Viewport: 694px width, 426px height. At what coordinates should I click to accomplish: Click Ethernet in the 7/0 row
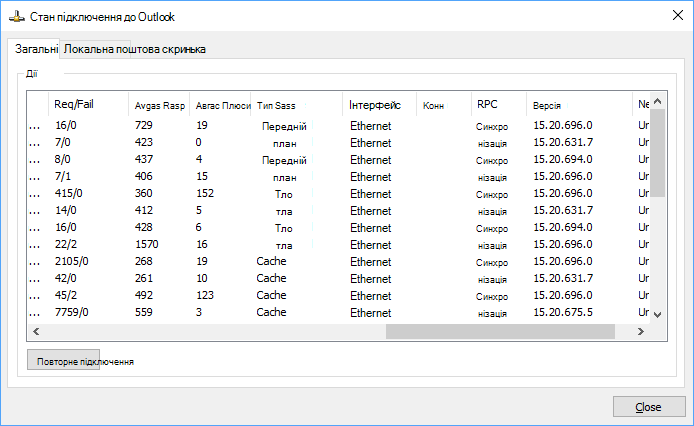[370, 143]
